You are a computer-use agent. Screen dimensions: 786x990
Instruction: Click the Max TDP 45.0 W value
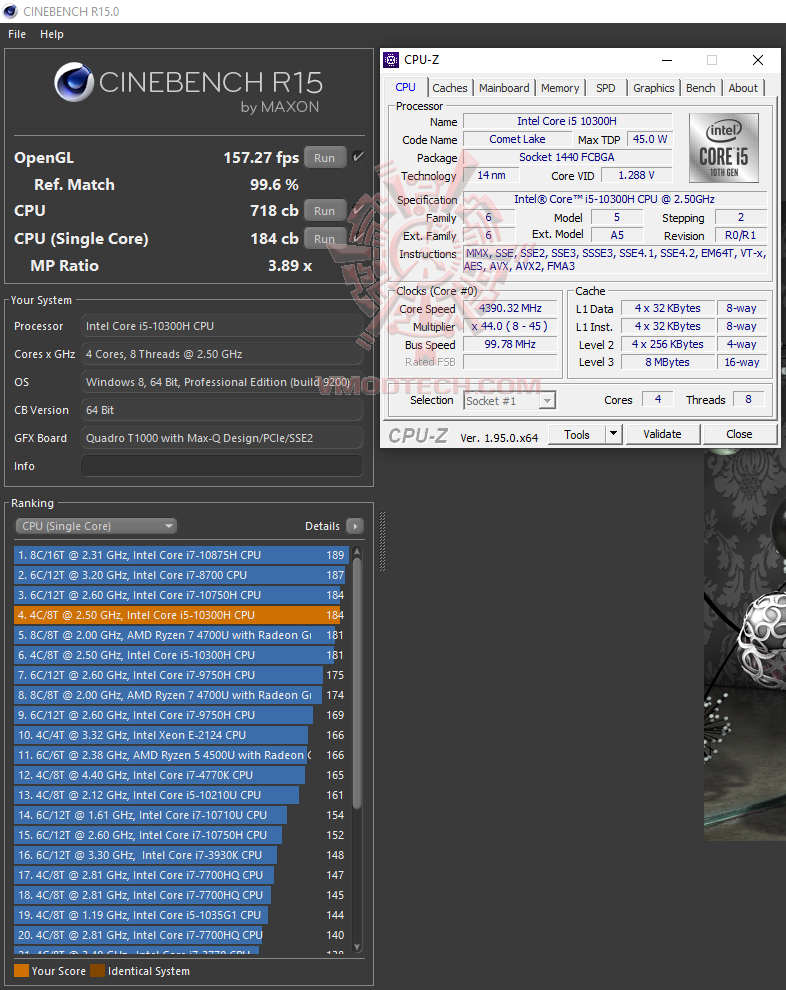click(x=650, y=139)
